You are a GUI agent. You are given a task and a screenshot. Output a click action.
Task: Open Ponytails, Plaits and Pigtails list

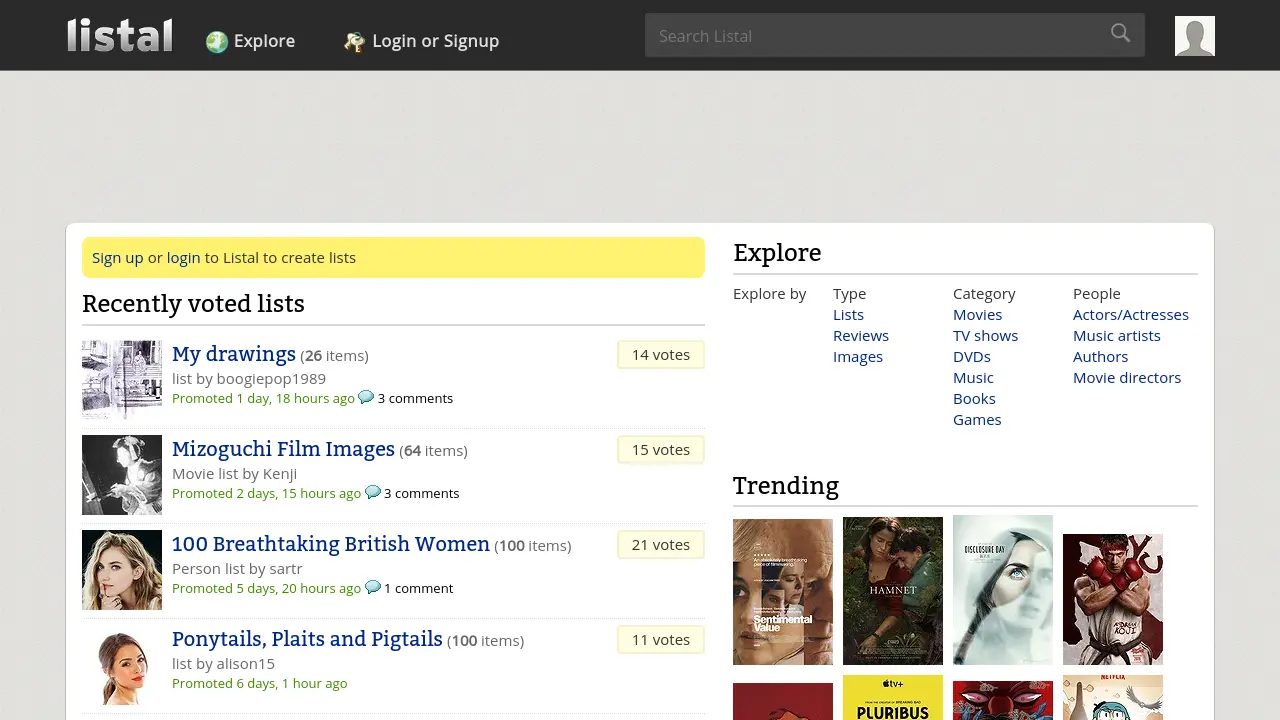point(307,639)
